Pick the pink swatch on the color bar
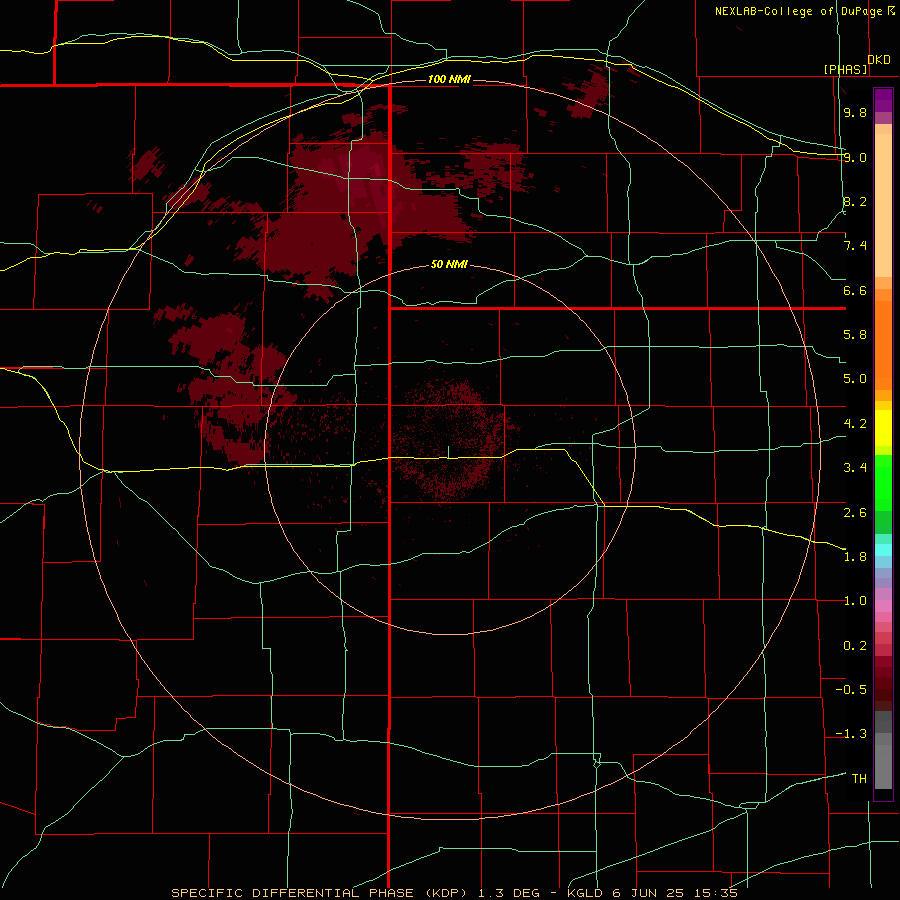This screenshot has width=900, height=900. 883,606
